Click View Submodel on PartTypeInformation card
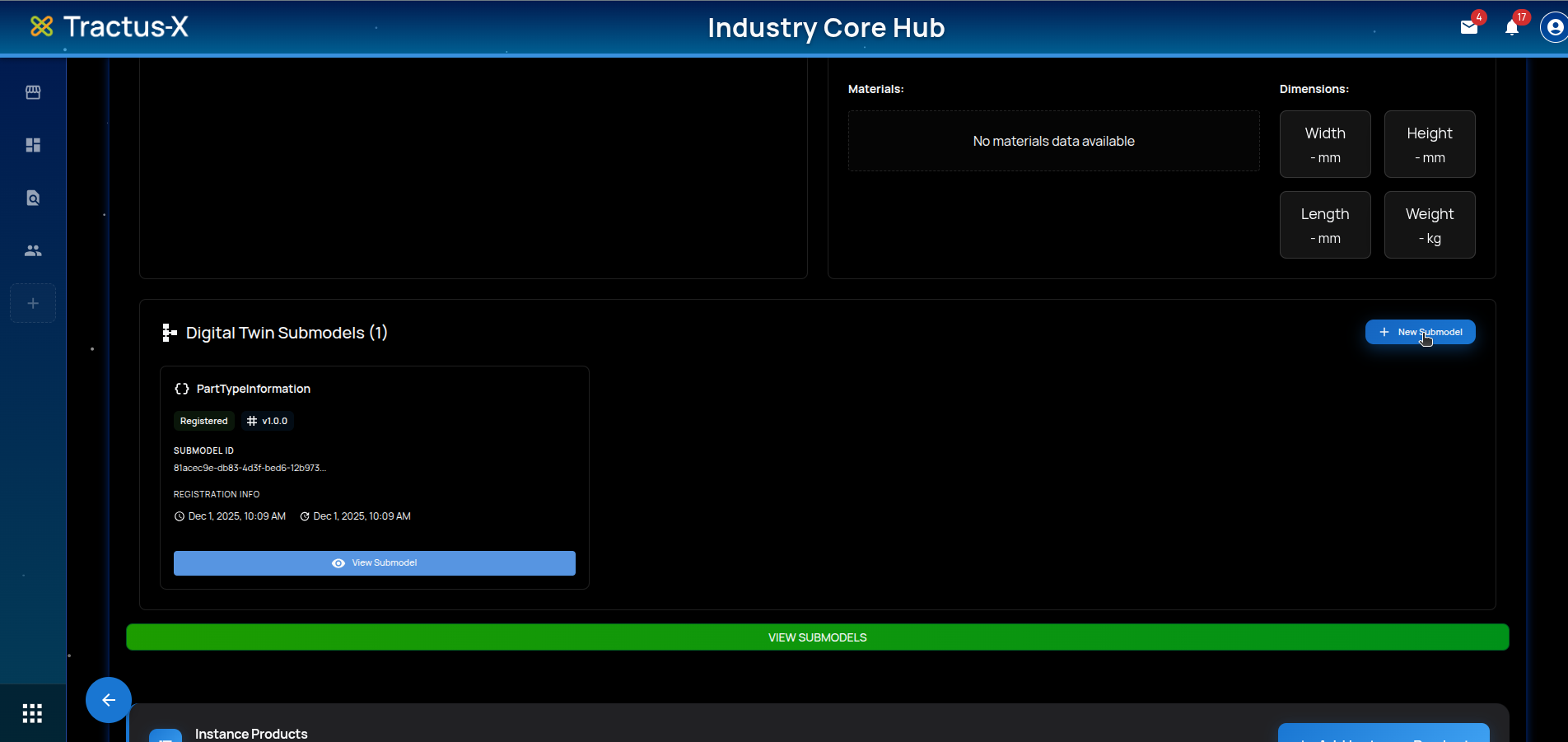Viewport: 1568px width, 742px height. [x=374, y=563]
